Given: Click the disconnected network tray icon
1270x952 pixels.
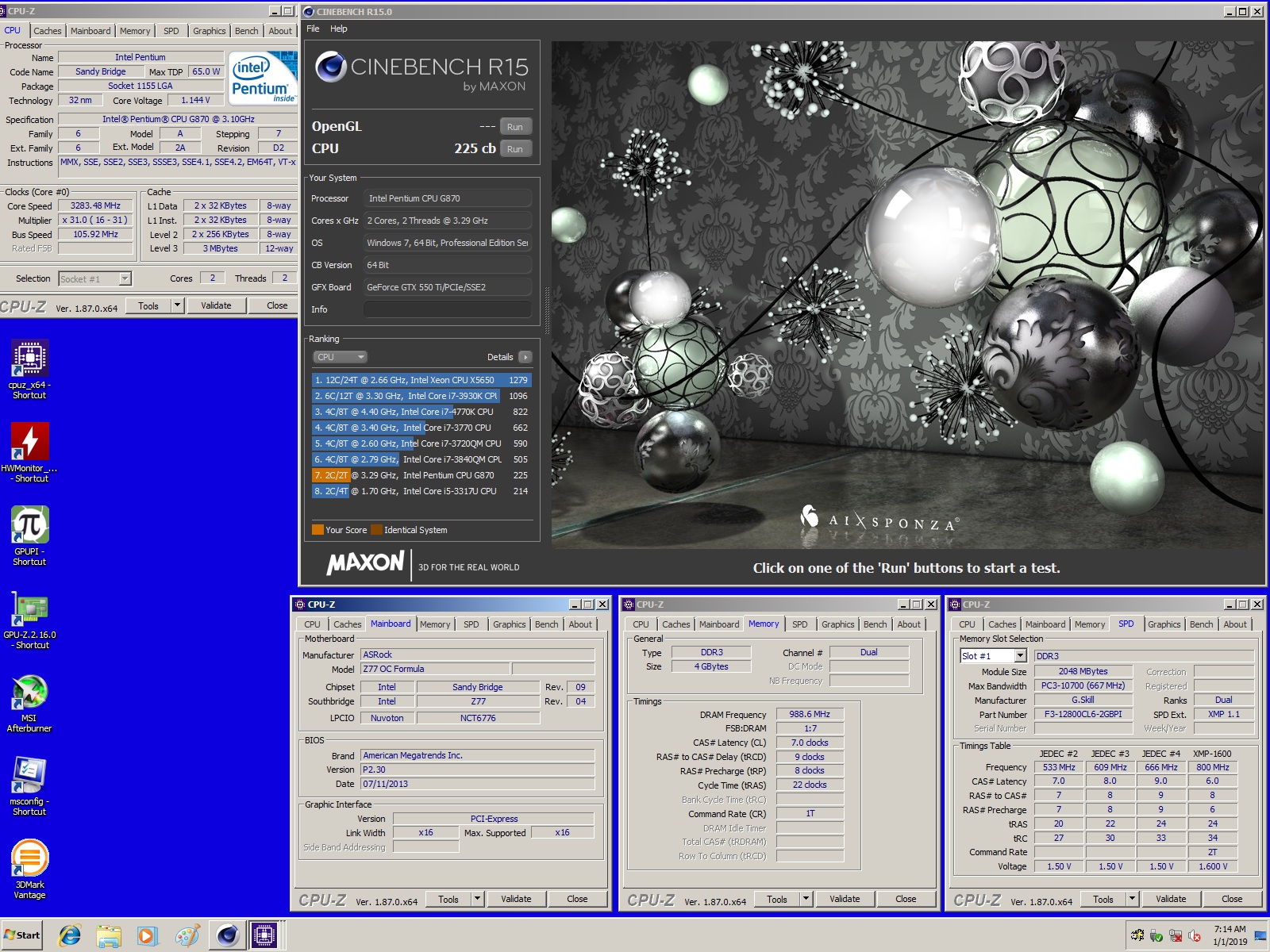Looking at the screenshot, I should click(x=1176, y=936).
